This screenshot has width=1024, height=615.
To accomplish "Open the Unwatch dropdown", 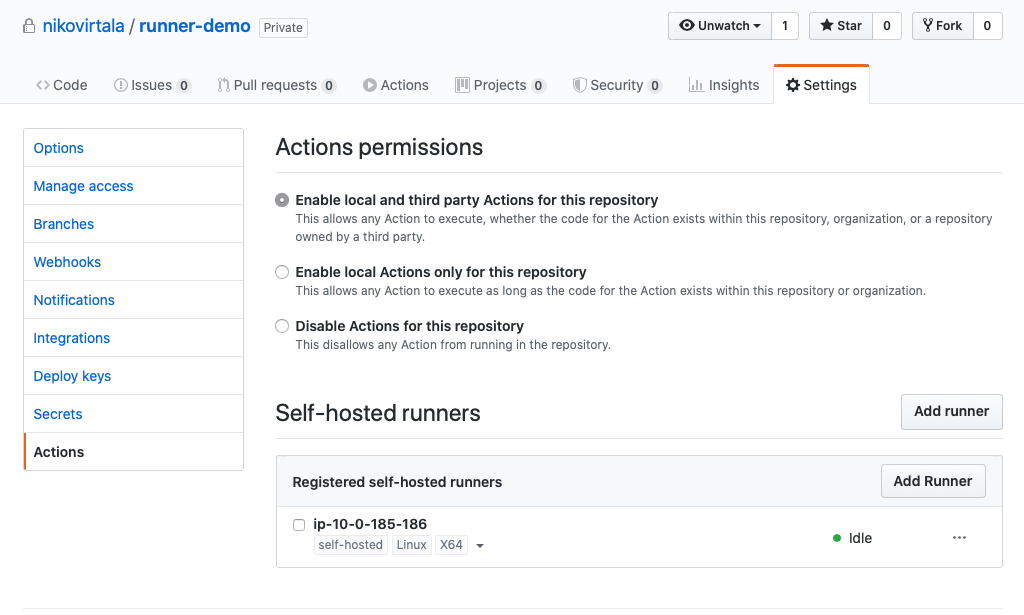I will [x=720, y=25].
